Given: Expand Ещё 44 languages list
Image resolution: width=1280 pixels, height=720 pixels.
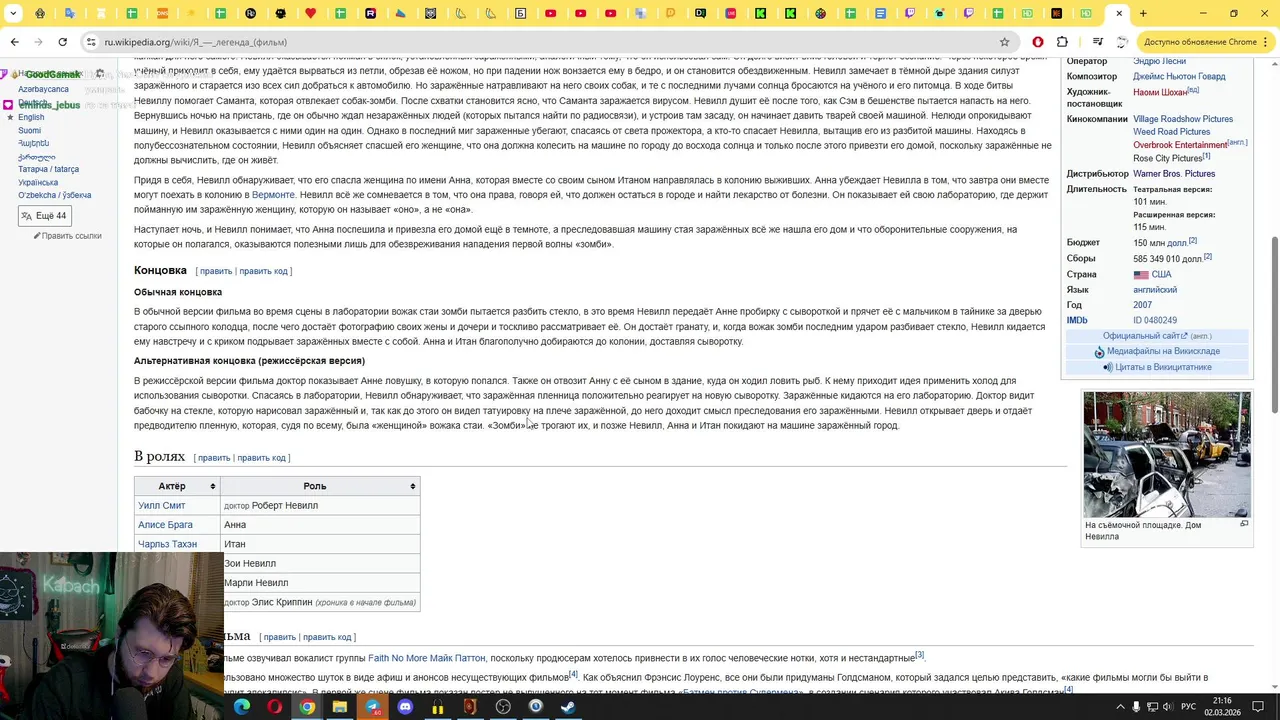Looking at the screenshot, I should (43, 216).
